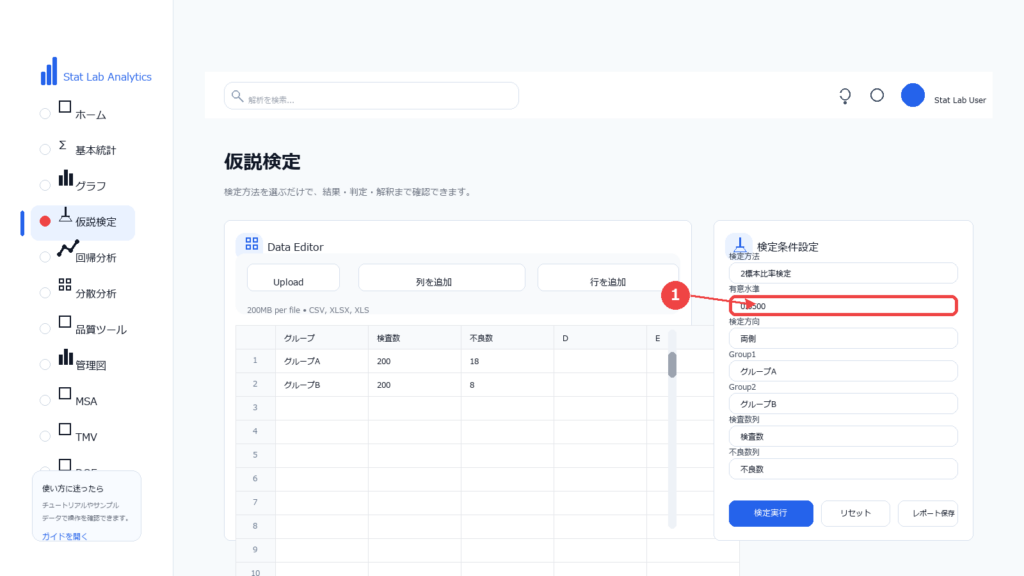1024x576 pixels.
Task: Select the グループ column header
Action: (x=321, y=338)
